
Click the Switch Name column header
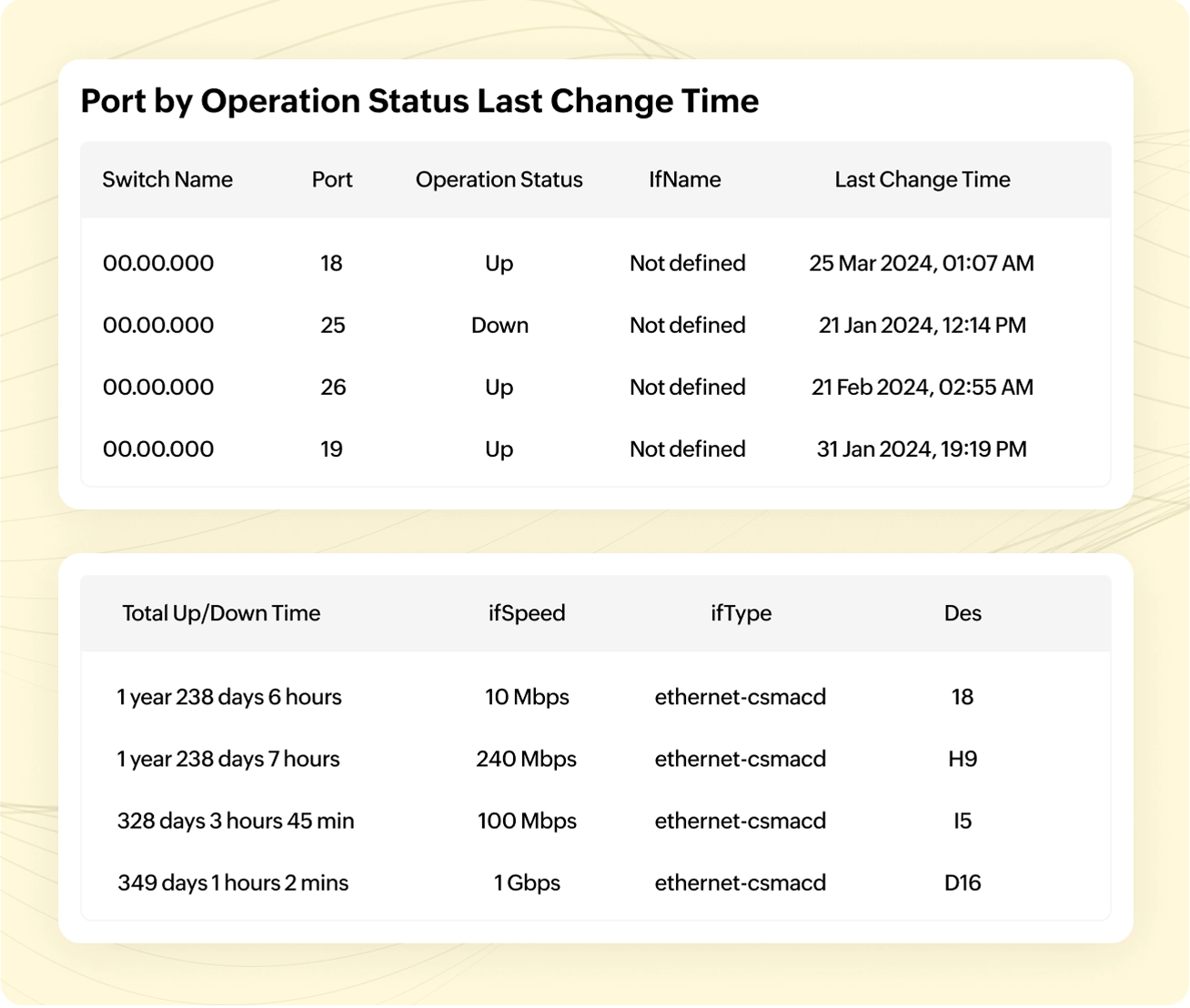[x=167, y=179]
